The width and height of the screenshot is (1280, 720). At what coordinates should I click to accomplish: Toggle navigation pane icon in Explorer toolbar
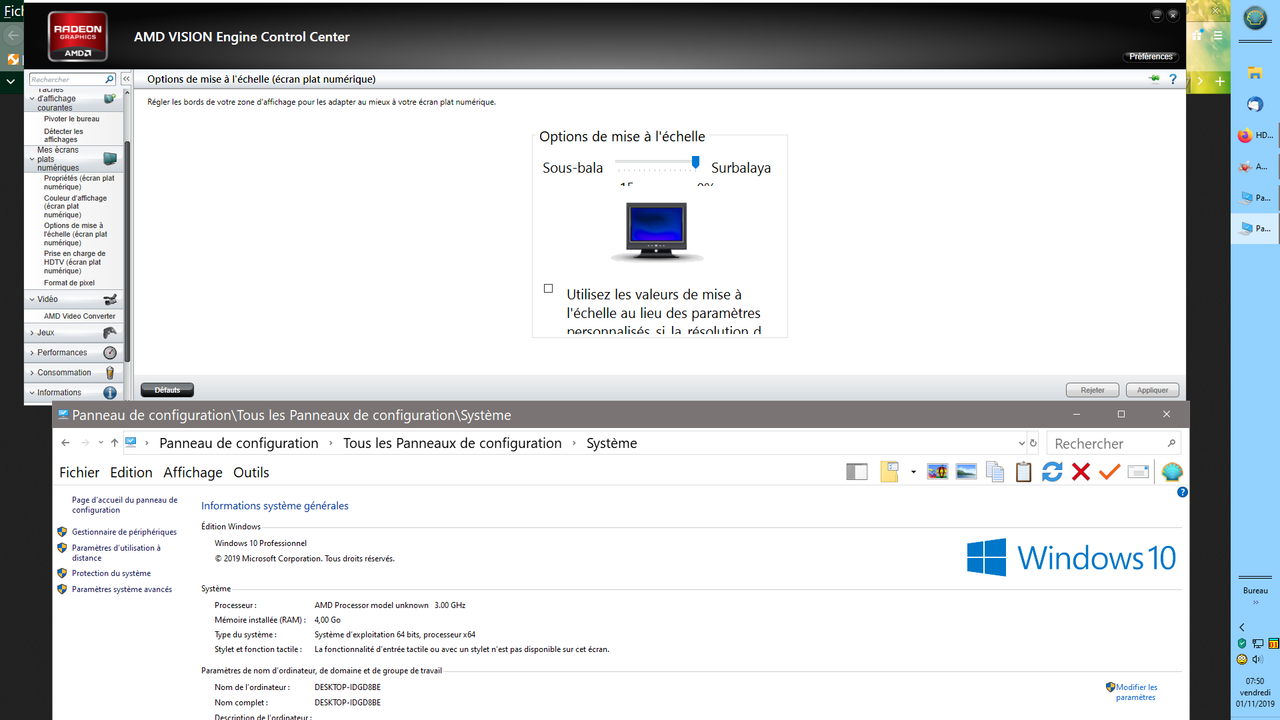coord(857,472)
